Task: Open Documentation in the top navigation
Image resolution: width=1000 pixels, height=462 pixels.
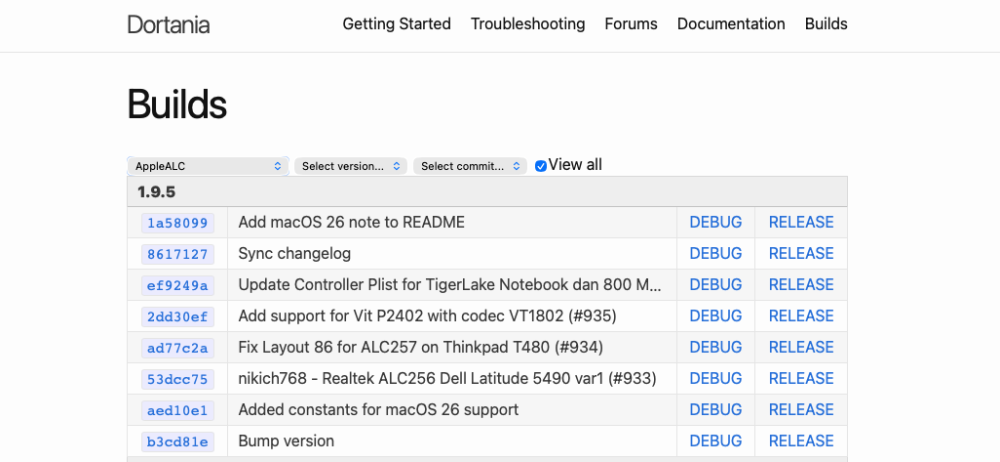Action: [731, 24]
